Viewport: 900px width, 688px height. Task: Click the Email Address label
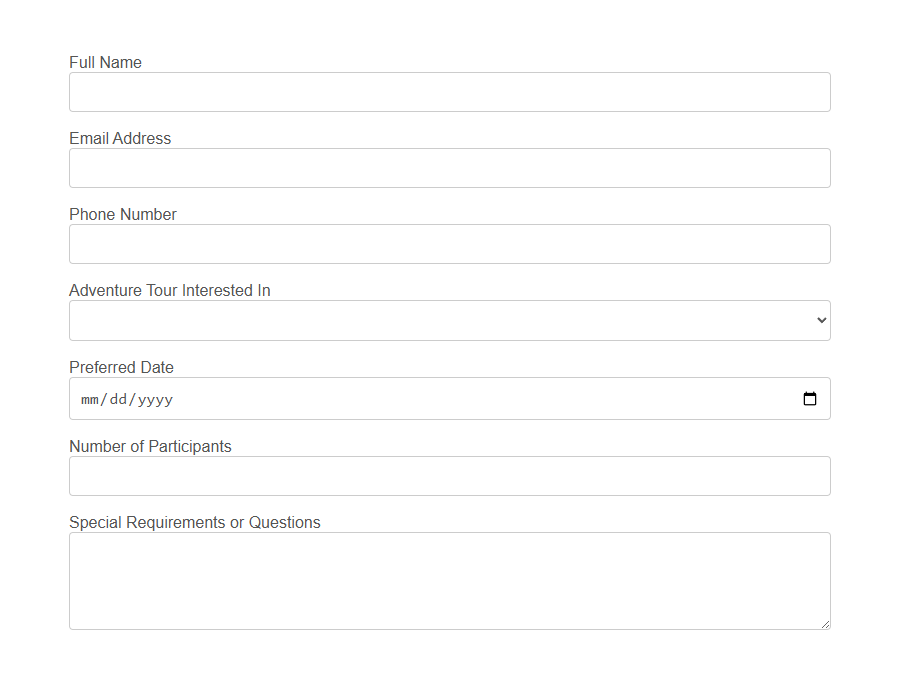(x=119, y=138)
